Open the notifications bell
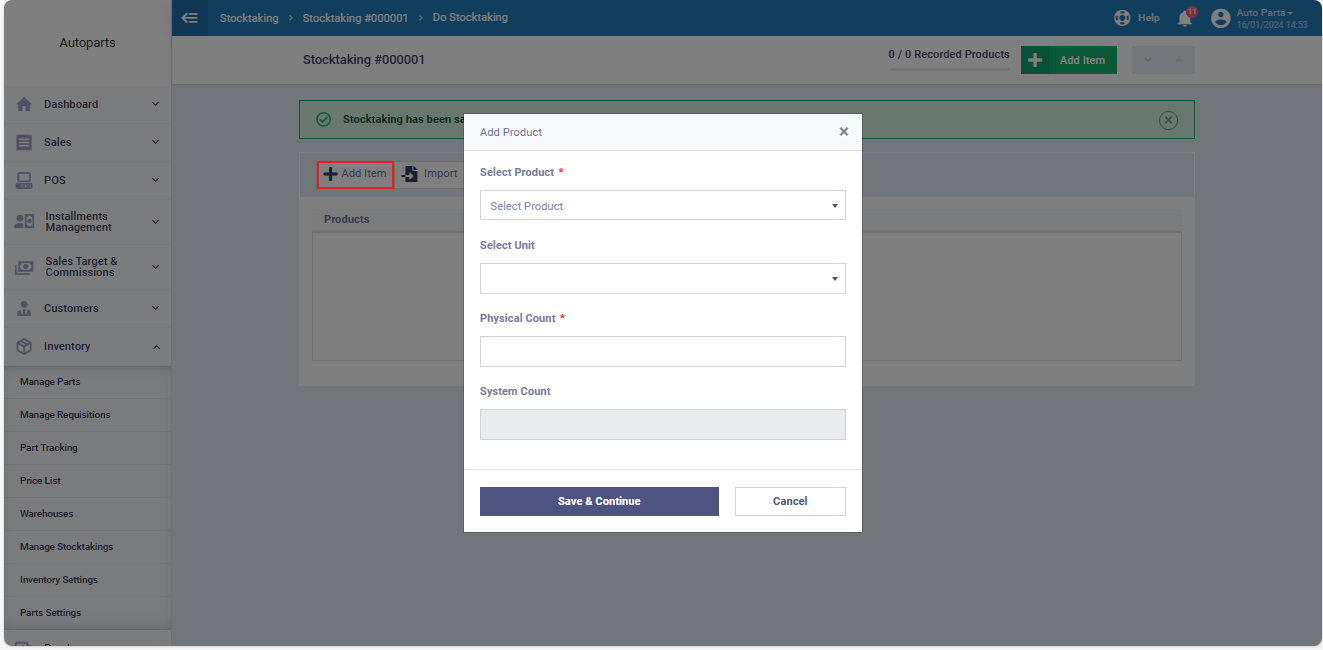 click(1185, 18)
